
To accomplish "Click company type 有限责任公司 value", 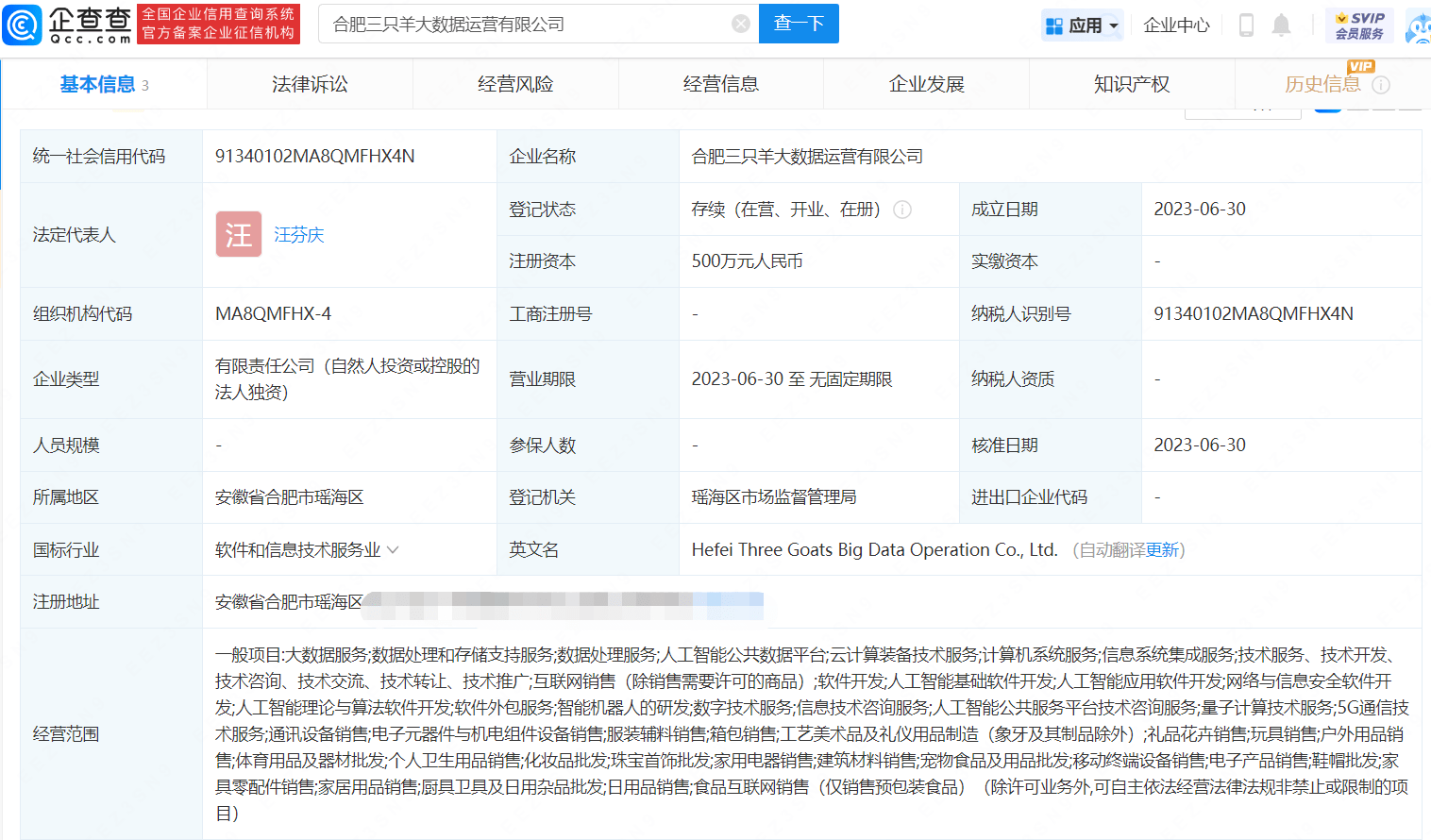I will click(x=347, y=379).
